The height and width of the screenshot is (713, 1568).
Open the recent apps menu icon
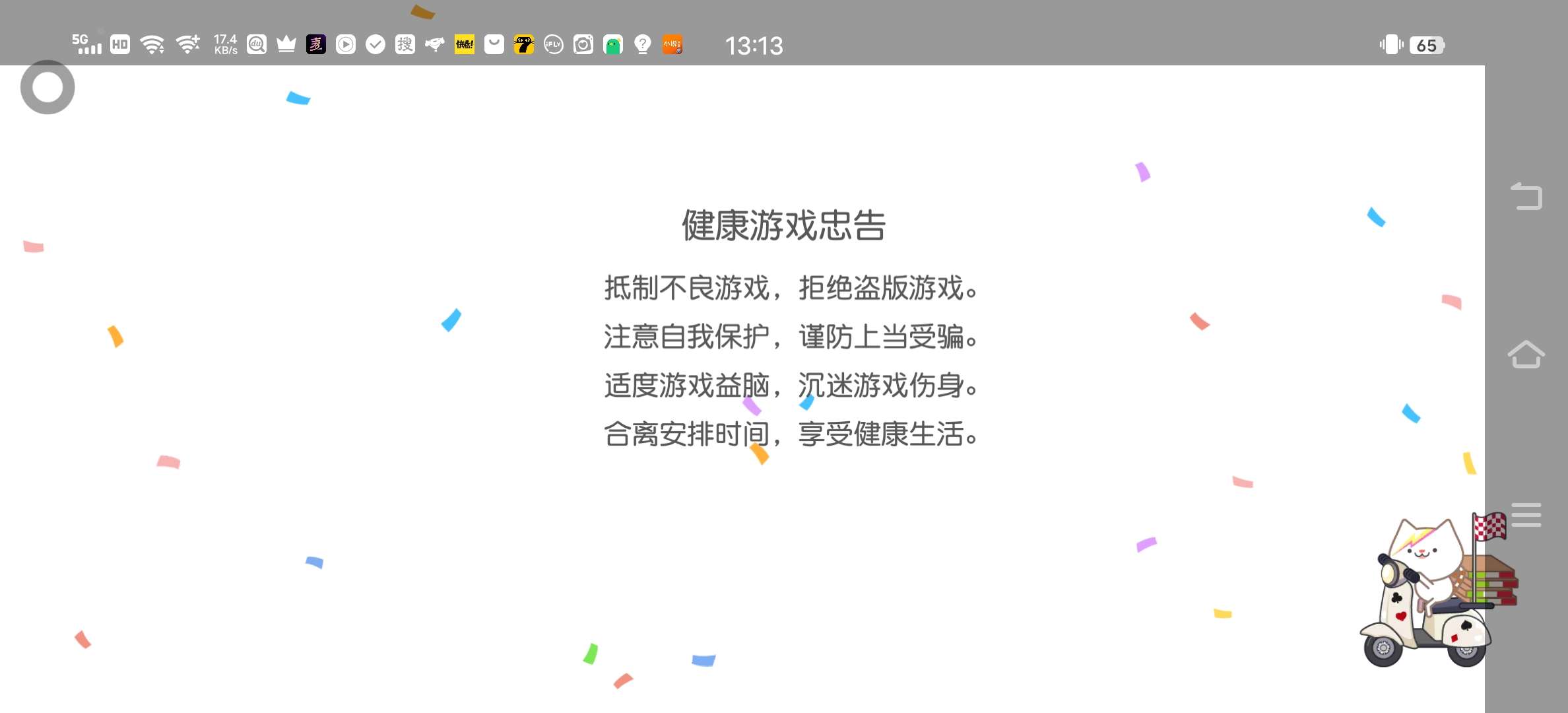coord(1526,515)
